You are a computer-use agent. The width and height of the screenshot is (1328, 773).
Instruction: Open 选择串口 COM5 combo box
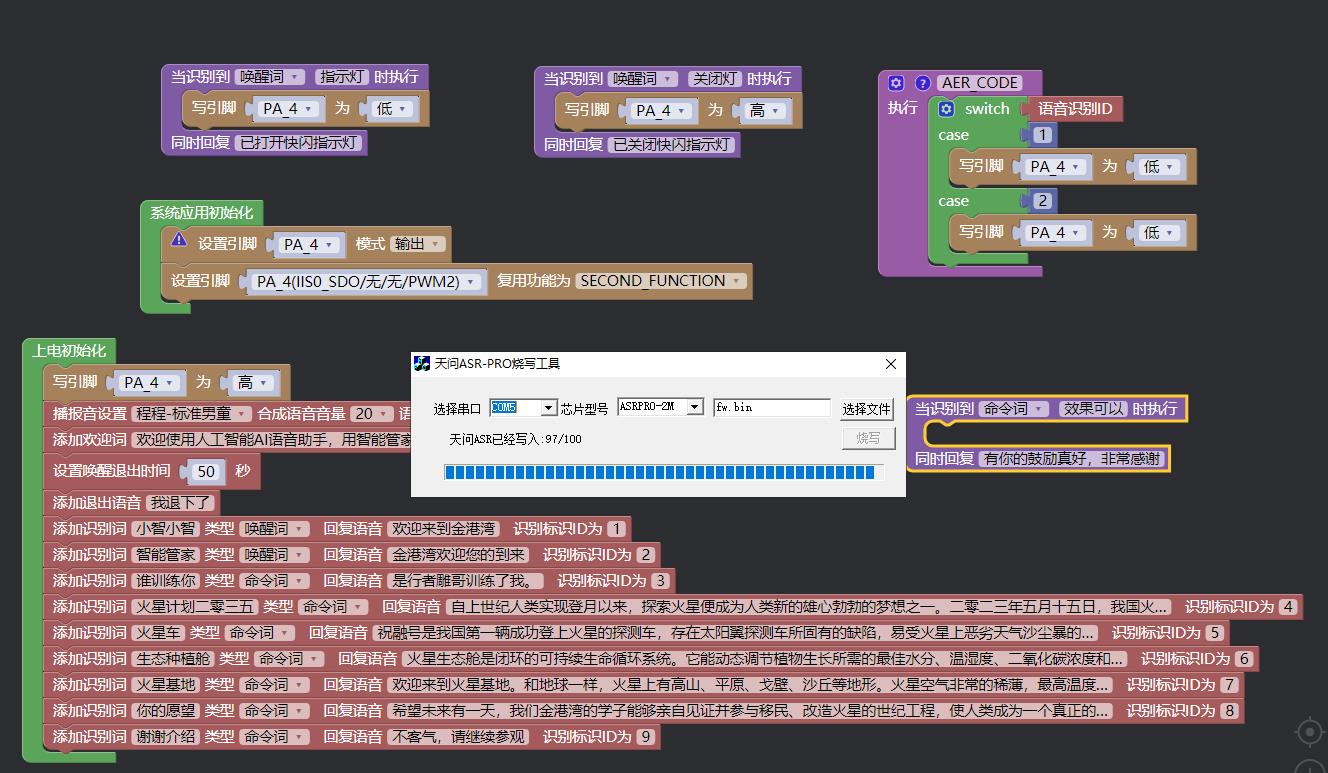pyautogui.click(x=522, y=408)
